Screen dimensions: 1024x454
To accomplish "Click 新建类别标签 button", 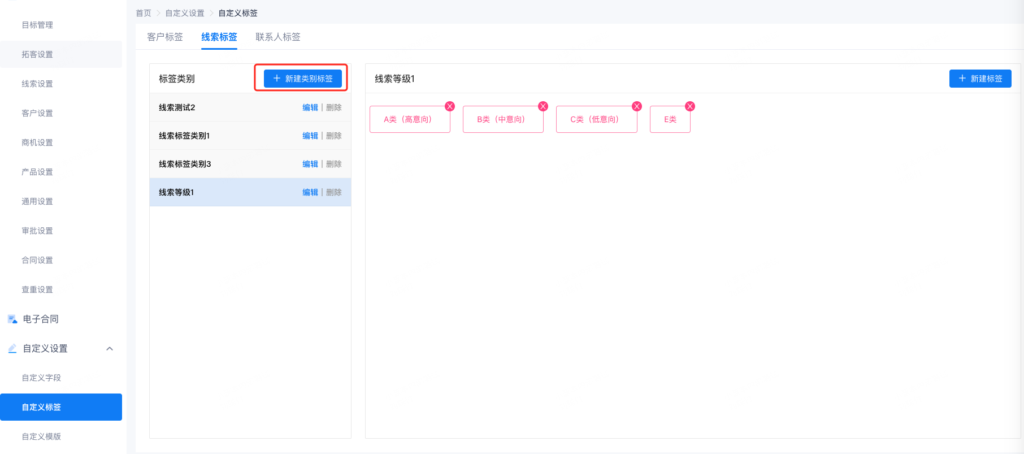I will click(303, 78).
